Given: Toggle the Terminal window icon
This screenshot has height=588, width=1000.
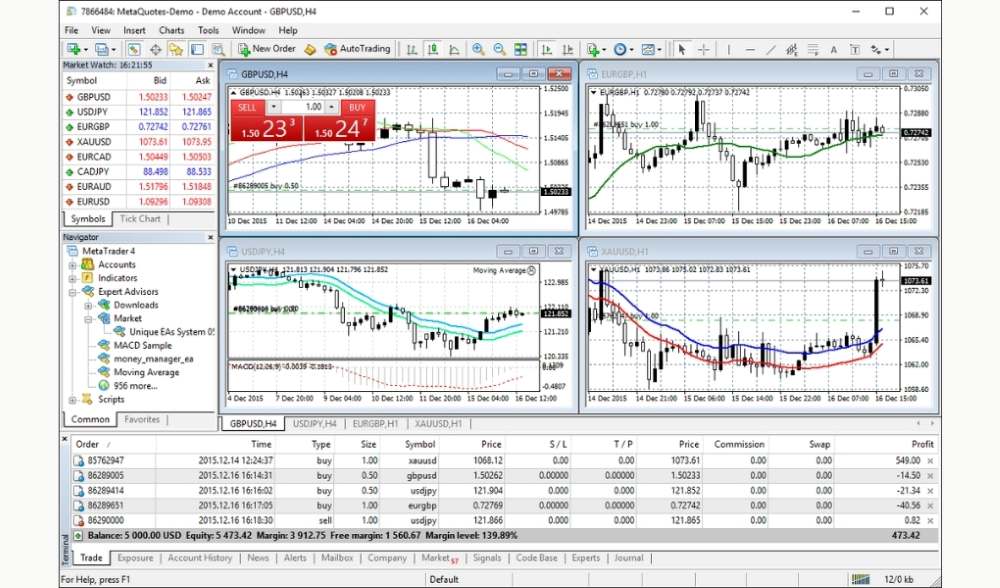Looking at the screenshot, I should [197, 49].
